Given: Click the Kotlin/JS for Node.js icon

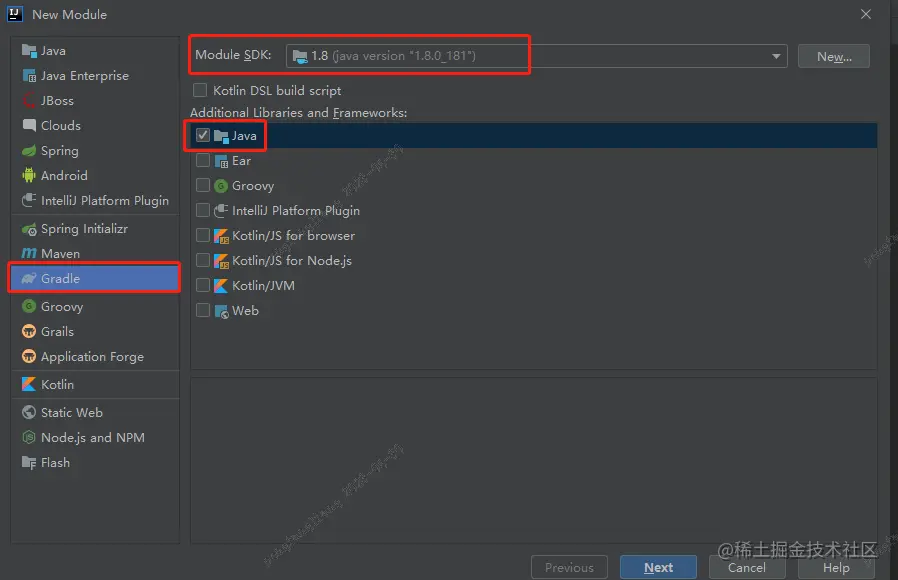Looking at the screenshot, I should [221, 261].
